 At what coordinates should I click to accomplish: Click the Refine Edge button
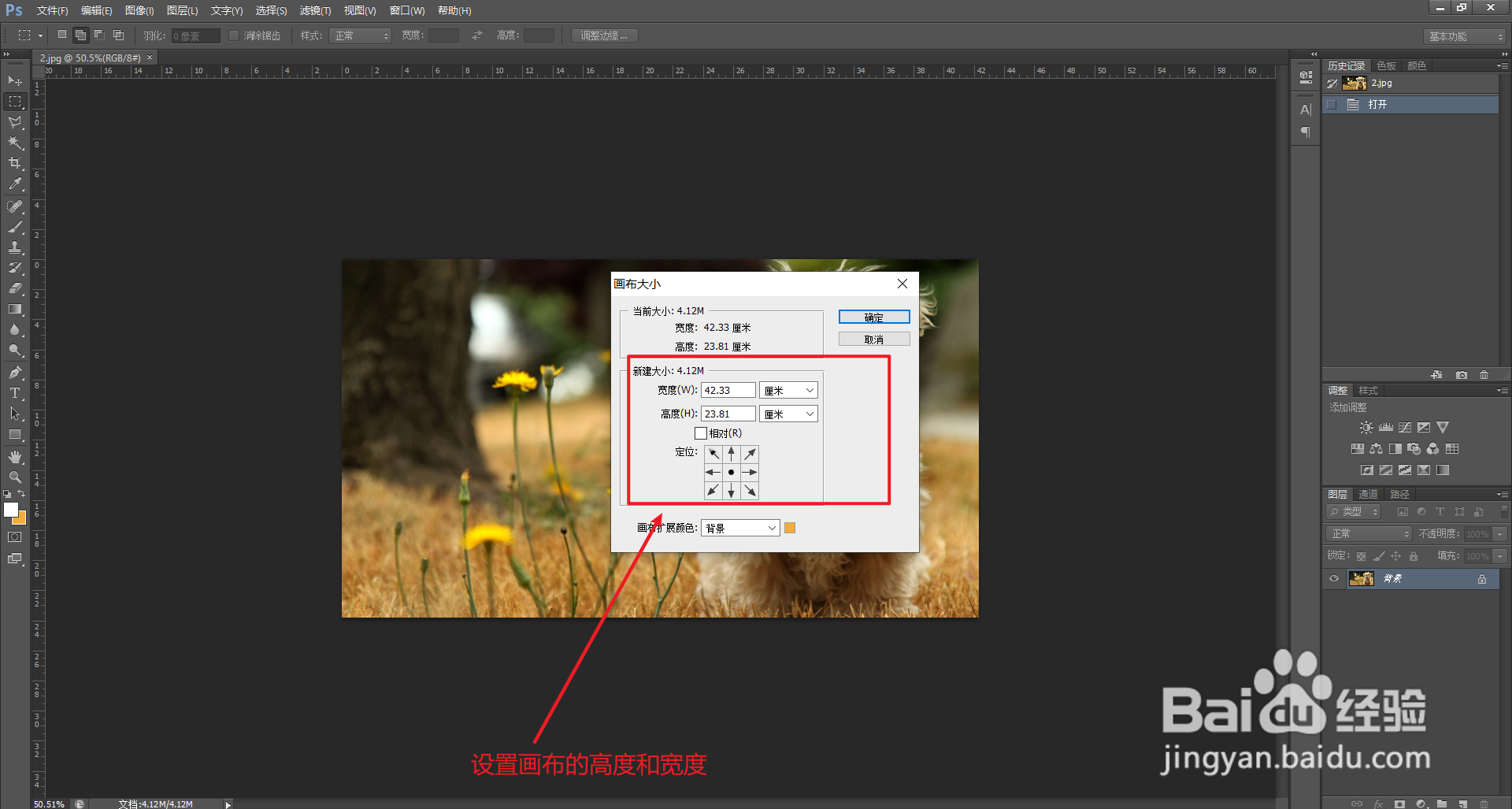tap(604, 35)
